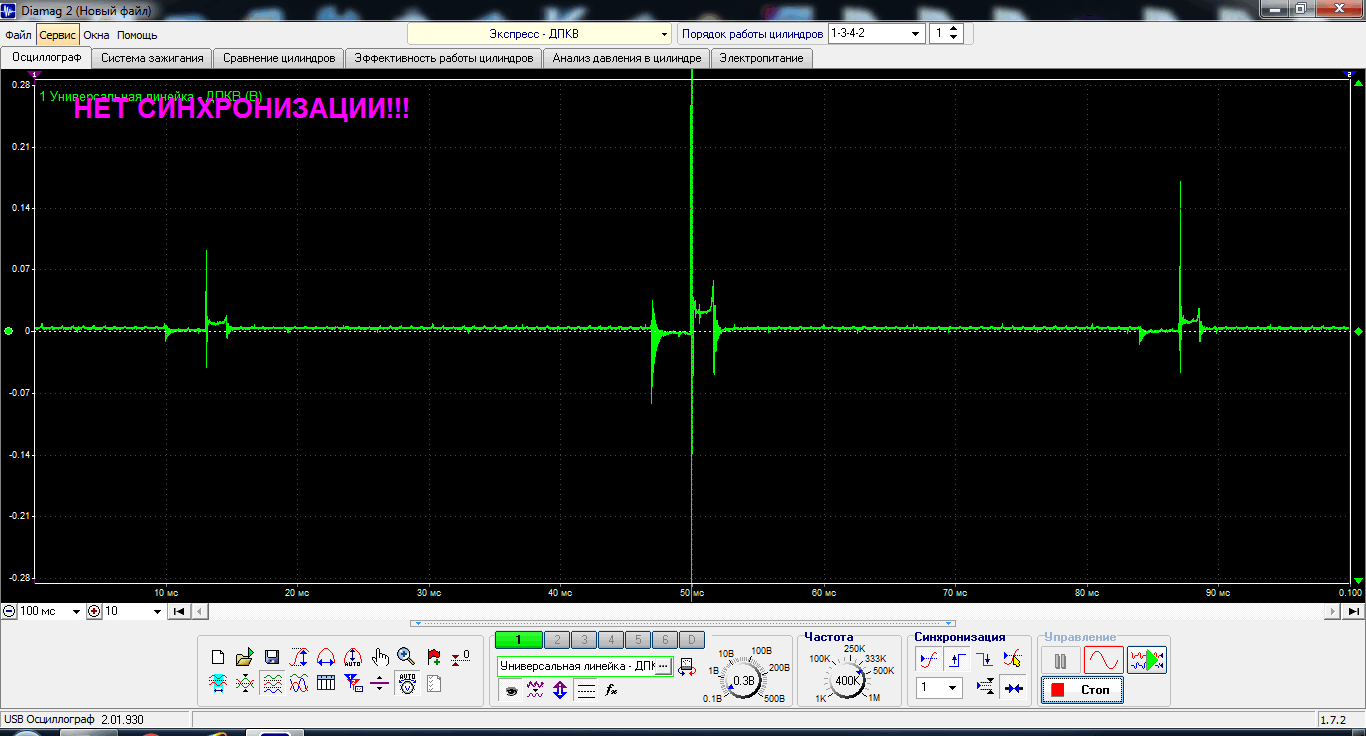Add a marker with red flag icon

[x=433, y=657]
